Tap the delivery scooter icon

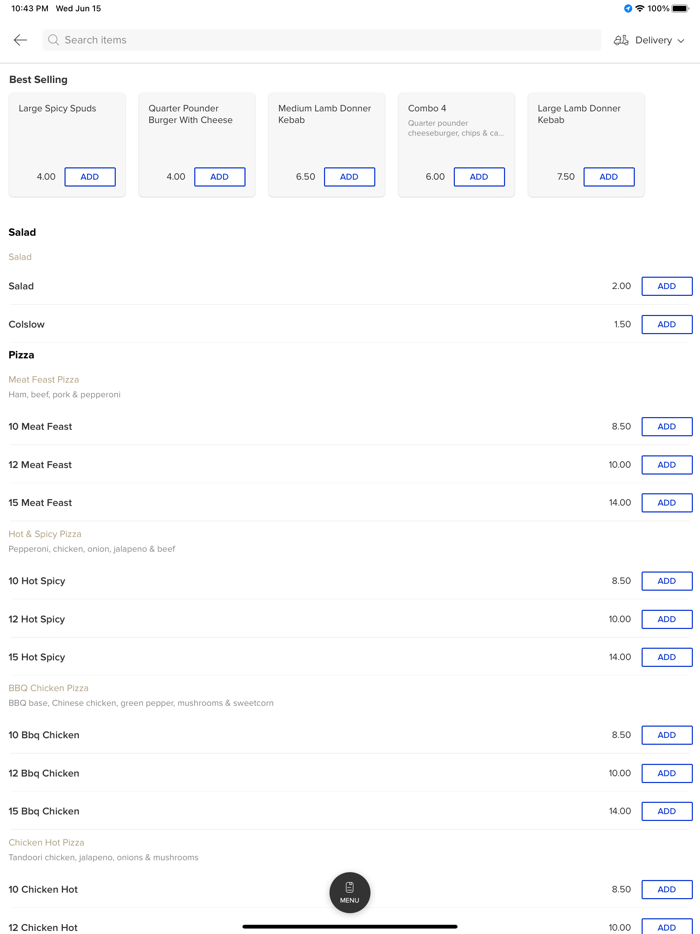click(x=621, y=40)
